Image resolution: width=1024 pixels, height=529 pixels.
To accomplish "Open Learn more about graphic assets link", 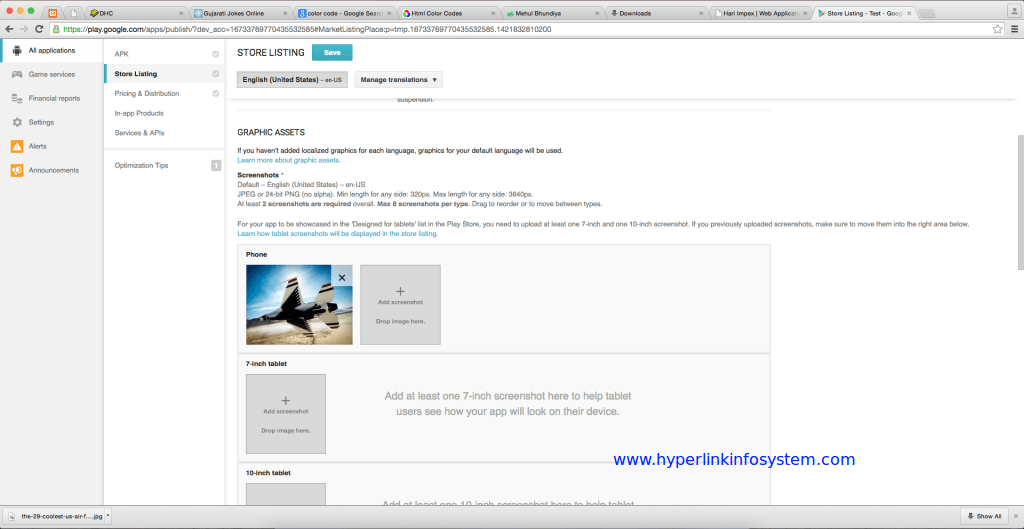I will point(289,160).
